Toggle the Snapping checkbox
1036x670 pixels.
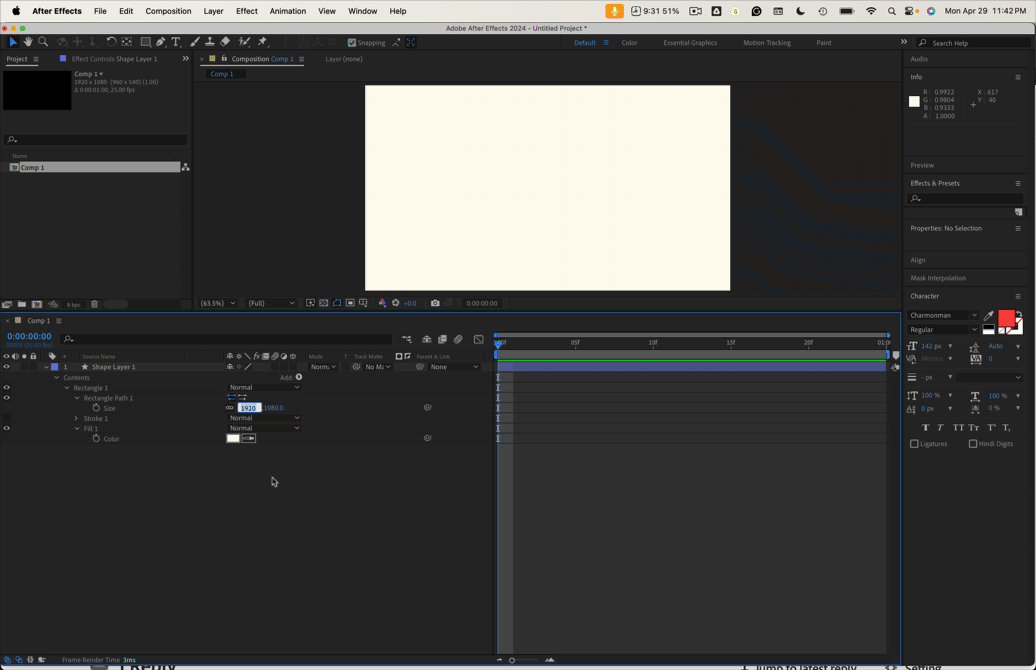[x=352, y=42]
